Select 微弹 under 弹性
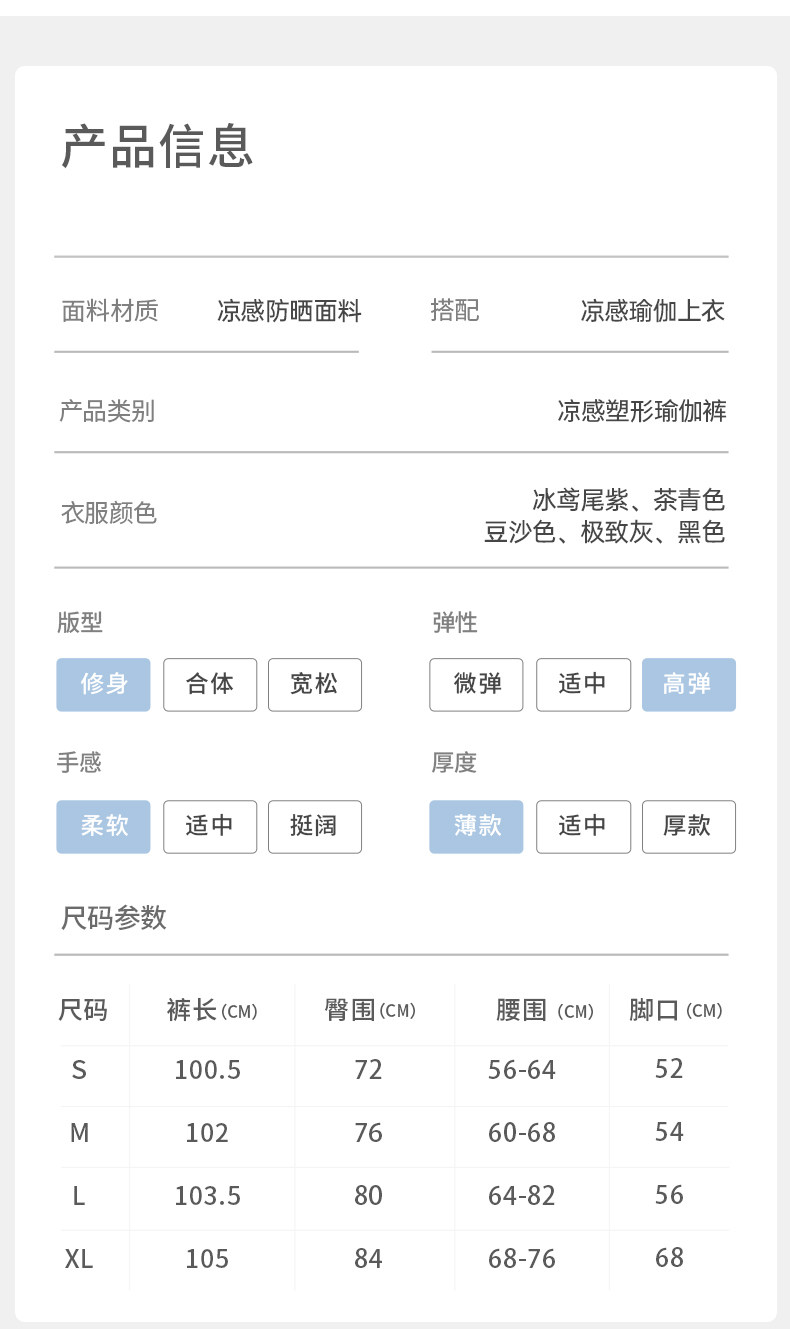790x1329 pixels. (477, 684)
